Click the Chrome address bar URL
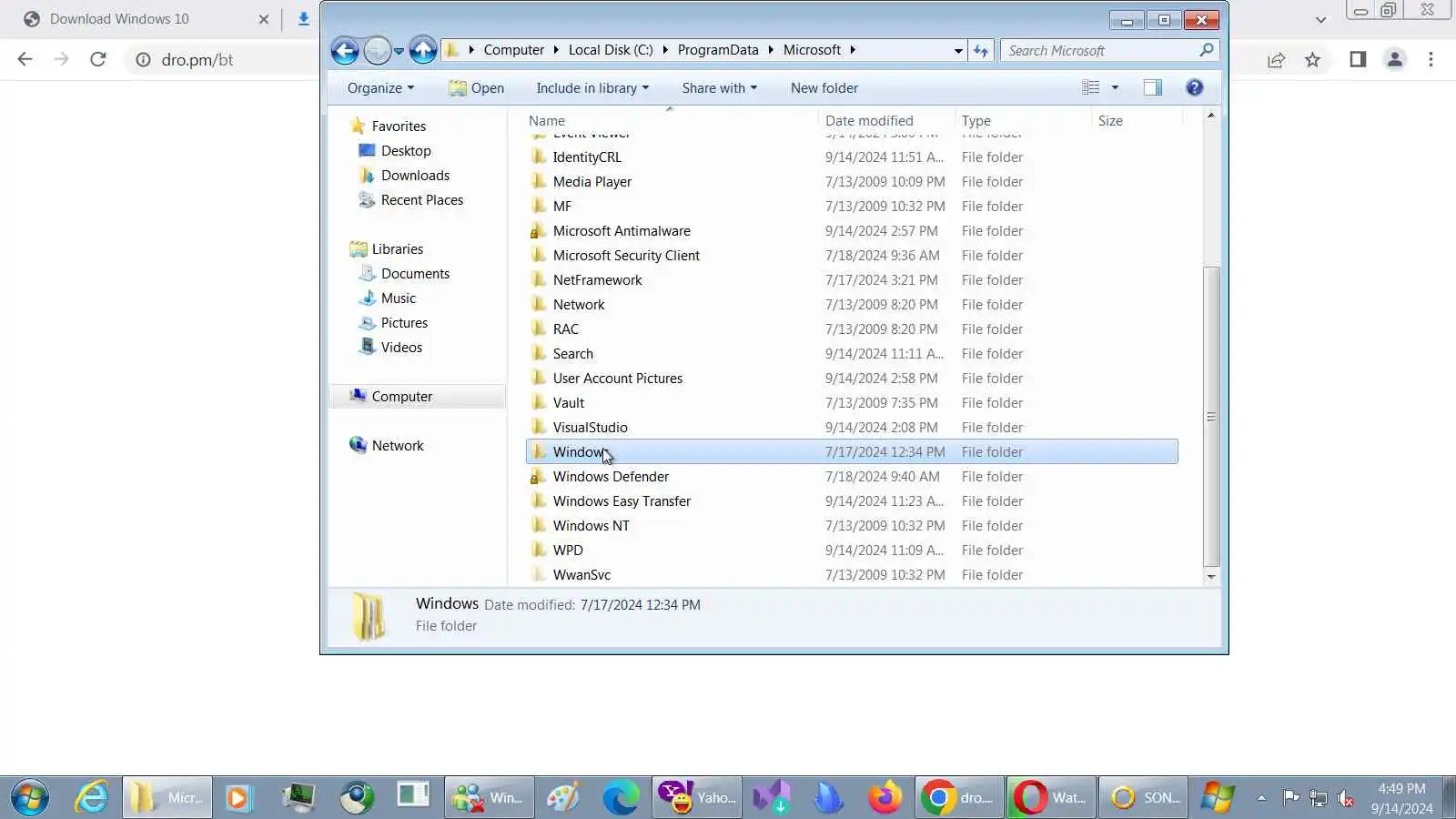1456x819 pixels. tap(197, 60)
